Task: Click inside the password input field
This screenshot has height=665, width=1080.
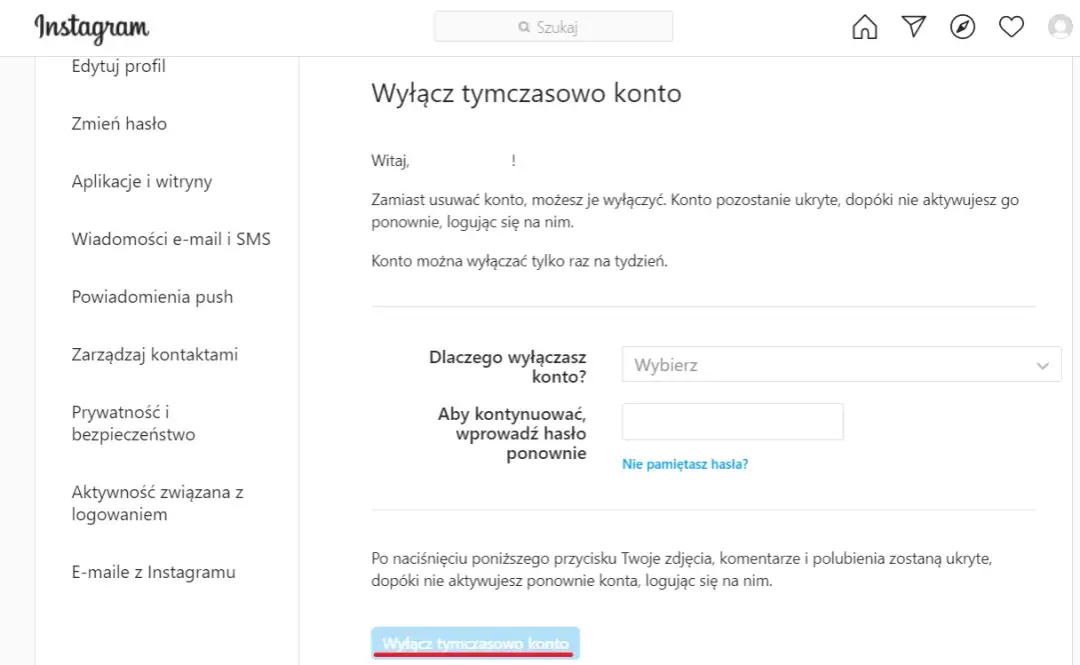Action: coord(732,421)
